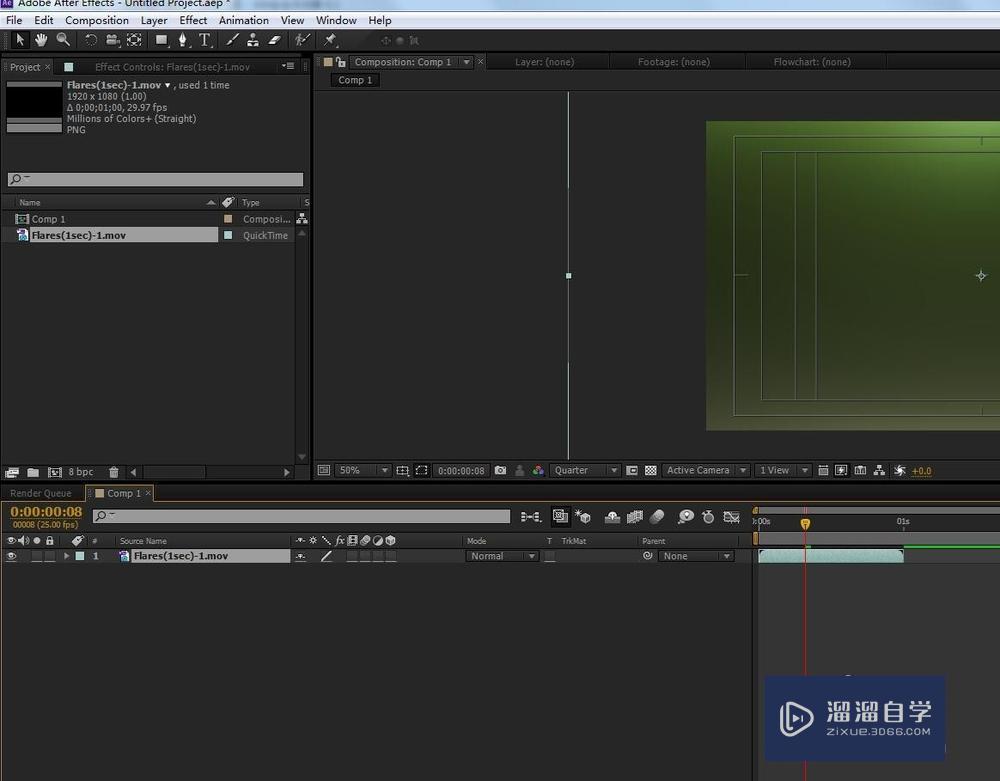Select the Zoom magnifier tool
The height and width of the screenshot is (781, 1000).
coord(62,40)
